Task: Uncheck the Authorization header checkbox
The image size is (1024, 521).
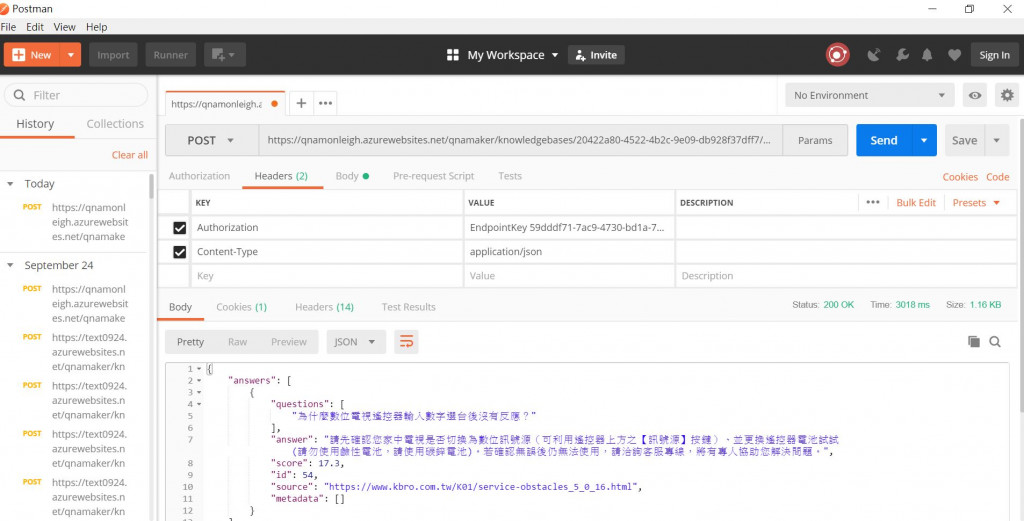Action: click(180, 228)
